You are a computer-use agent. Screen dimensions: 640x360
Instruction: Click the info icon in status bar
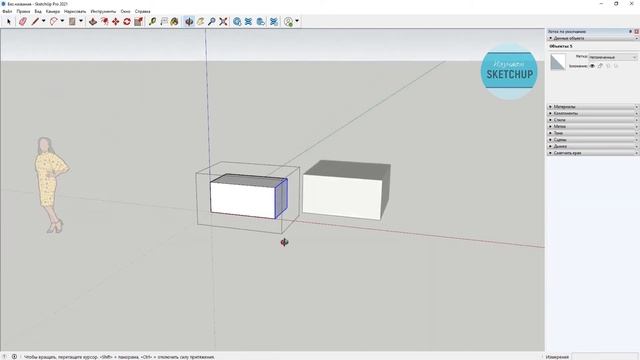14,357
